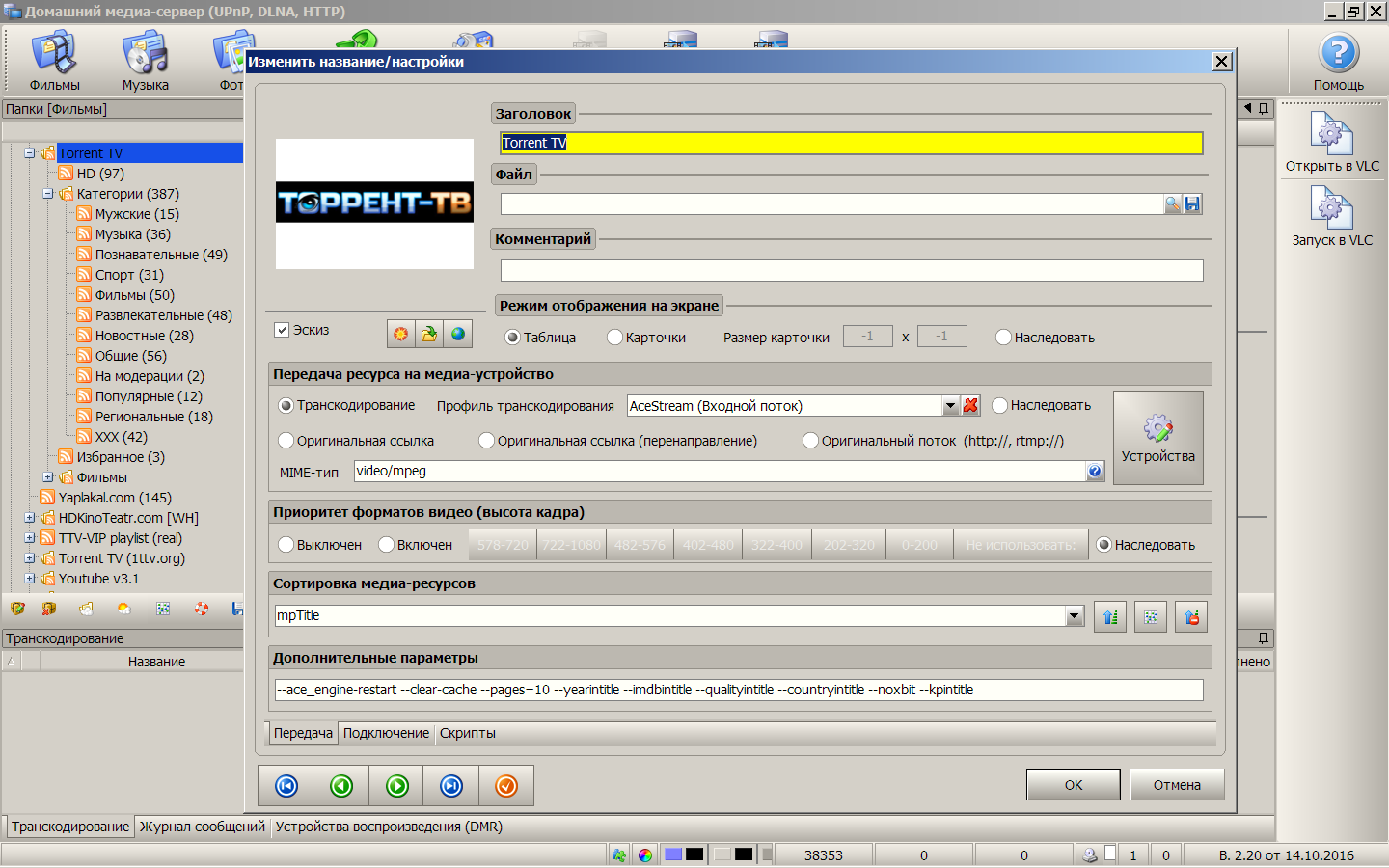Click the yellow Заголовок title field

coord(851,143)
